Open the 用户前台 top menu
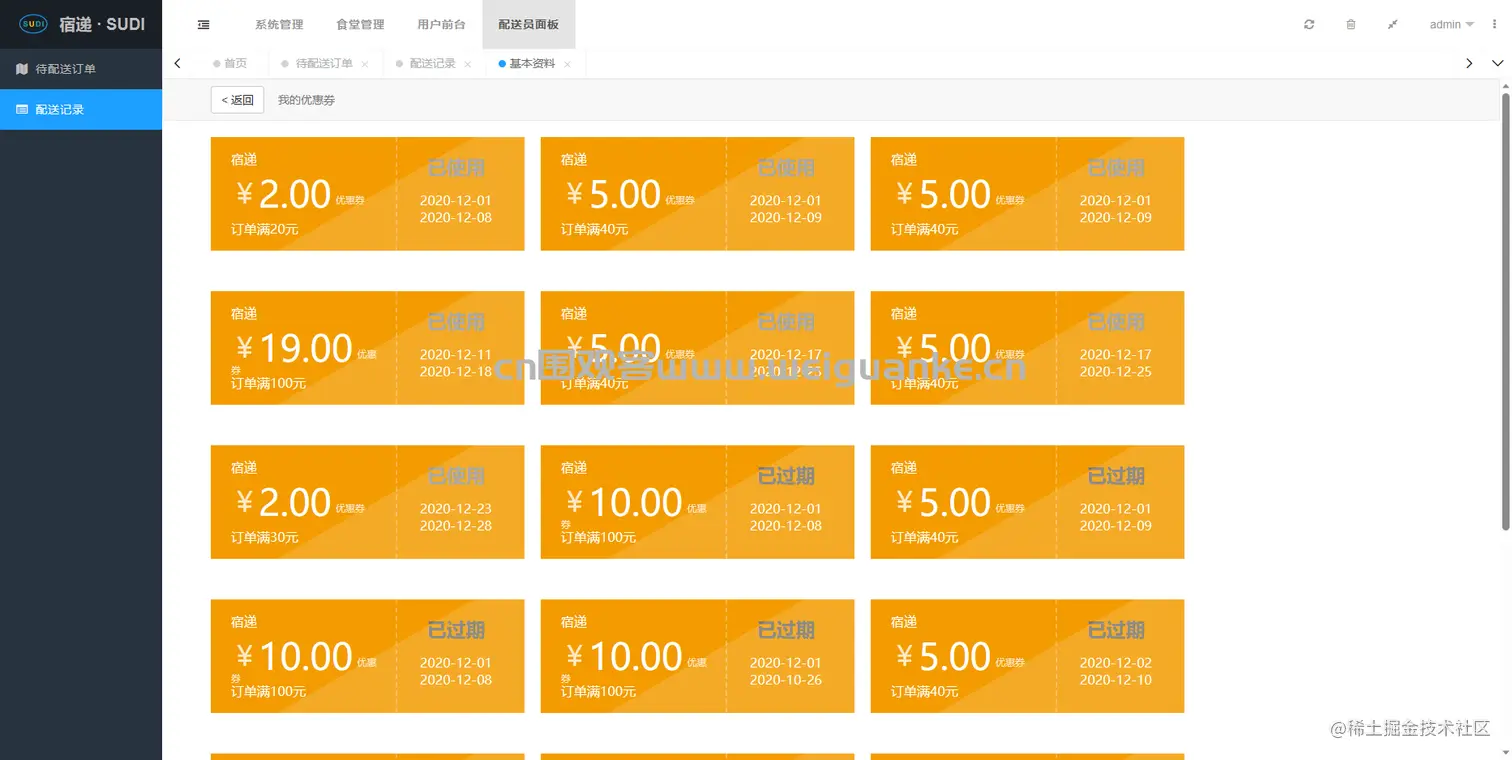1512x760 pixels. click(441, 25)
